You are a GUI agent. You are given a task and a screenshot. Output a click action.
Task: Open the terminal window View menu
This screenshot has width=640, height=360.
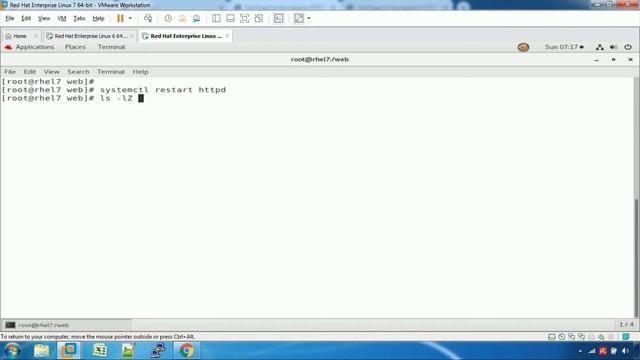[51, 72]
